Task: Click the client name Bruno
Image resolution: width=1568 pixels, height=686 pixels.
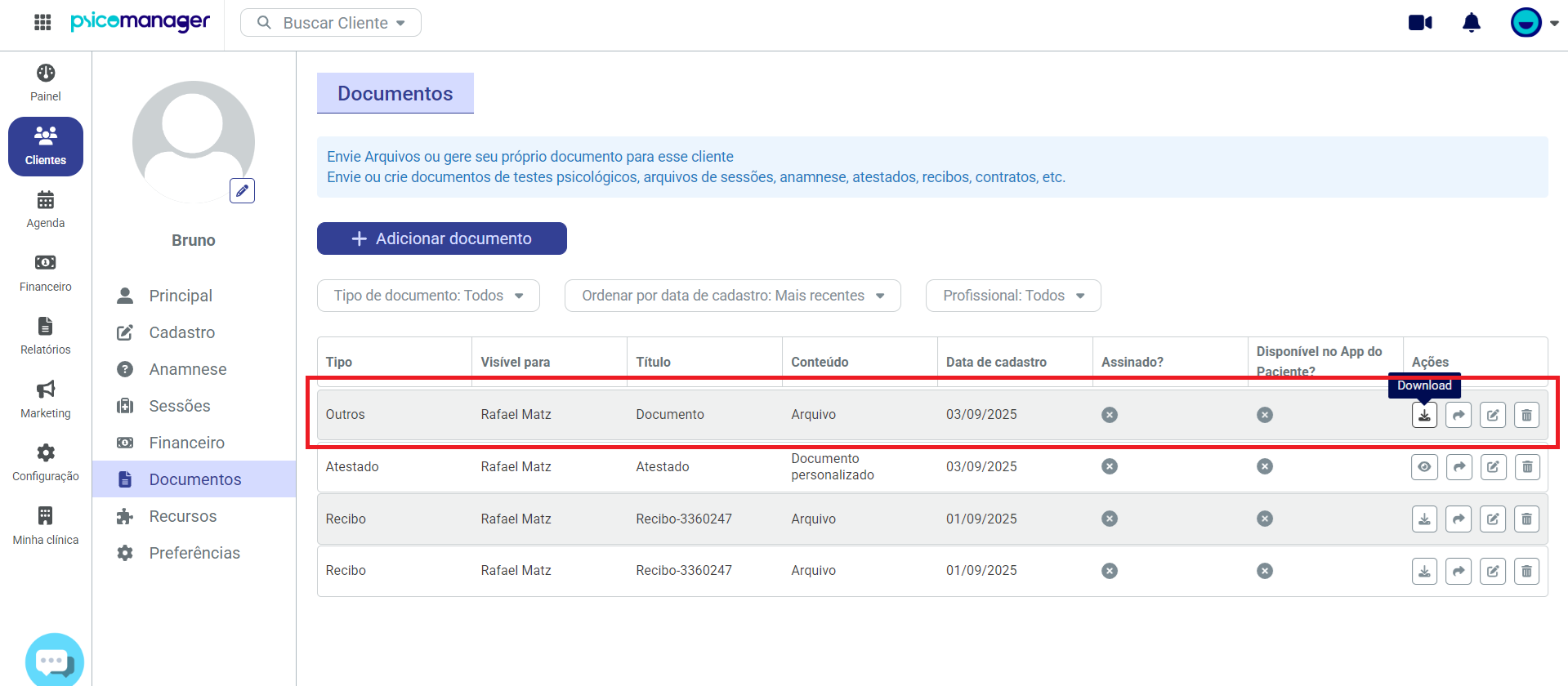Action: click(194, 240)
